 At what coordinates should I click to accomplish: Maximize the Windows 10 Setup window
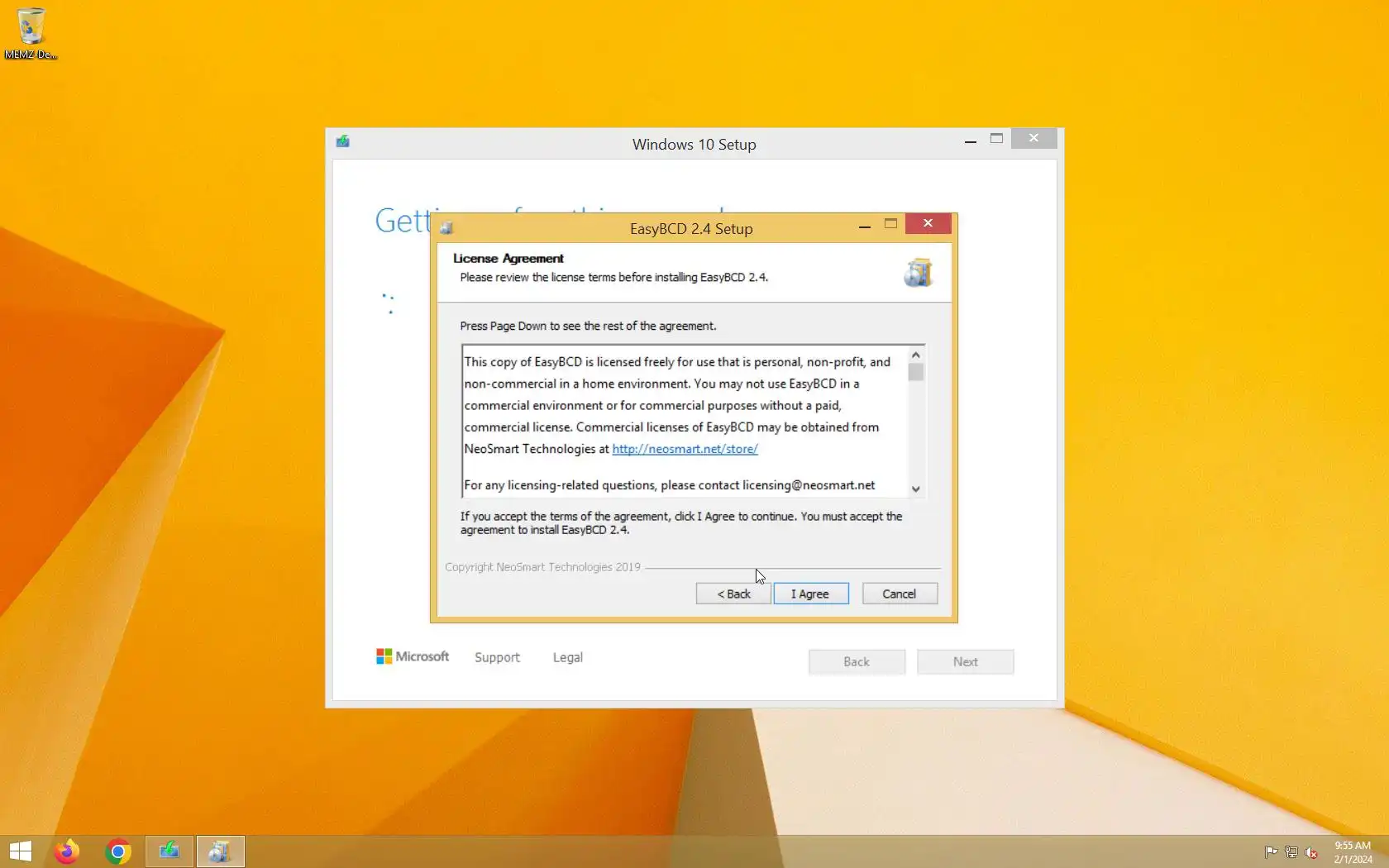[x=996, y=139]
